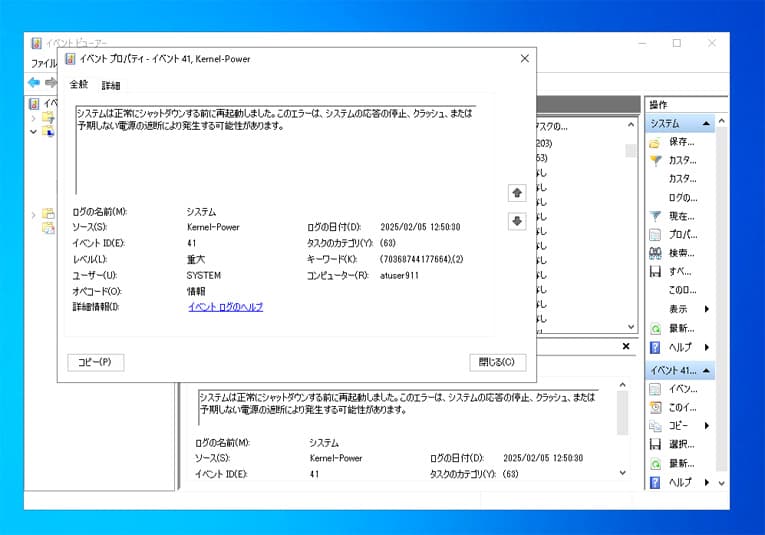The width and height of the screenshot is (765, 535).
Task: Expand the 表示 submenu arrow
Action: 707,309
